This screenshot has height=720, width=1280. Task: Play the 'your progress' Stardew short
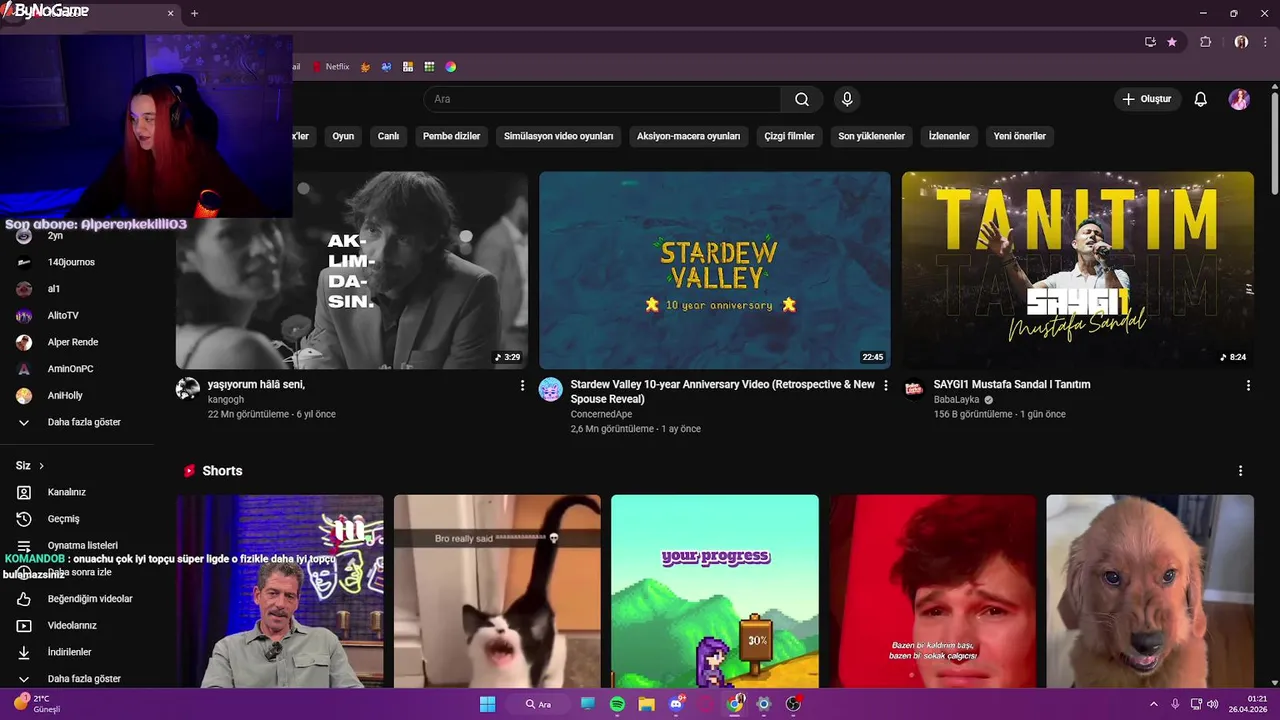point(714,591)
